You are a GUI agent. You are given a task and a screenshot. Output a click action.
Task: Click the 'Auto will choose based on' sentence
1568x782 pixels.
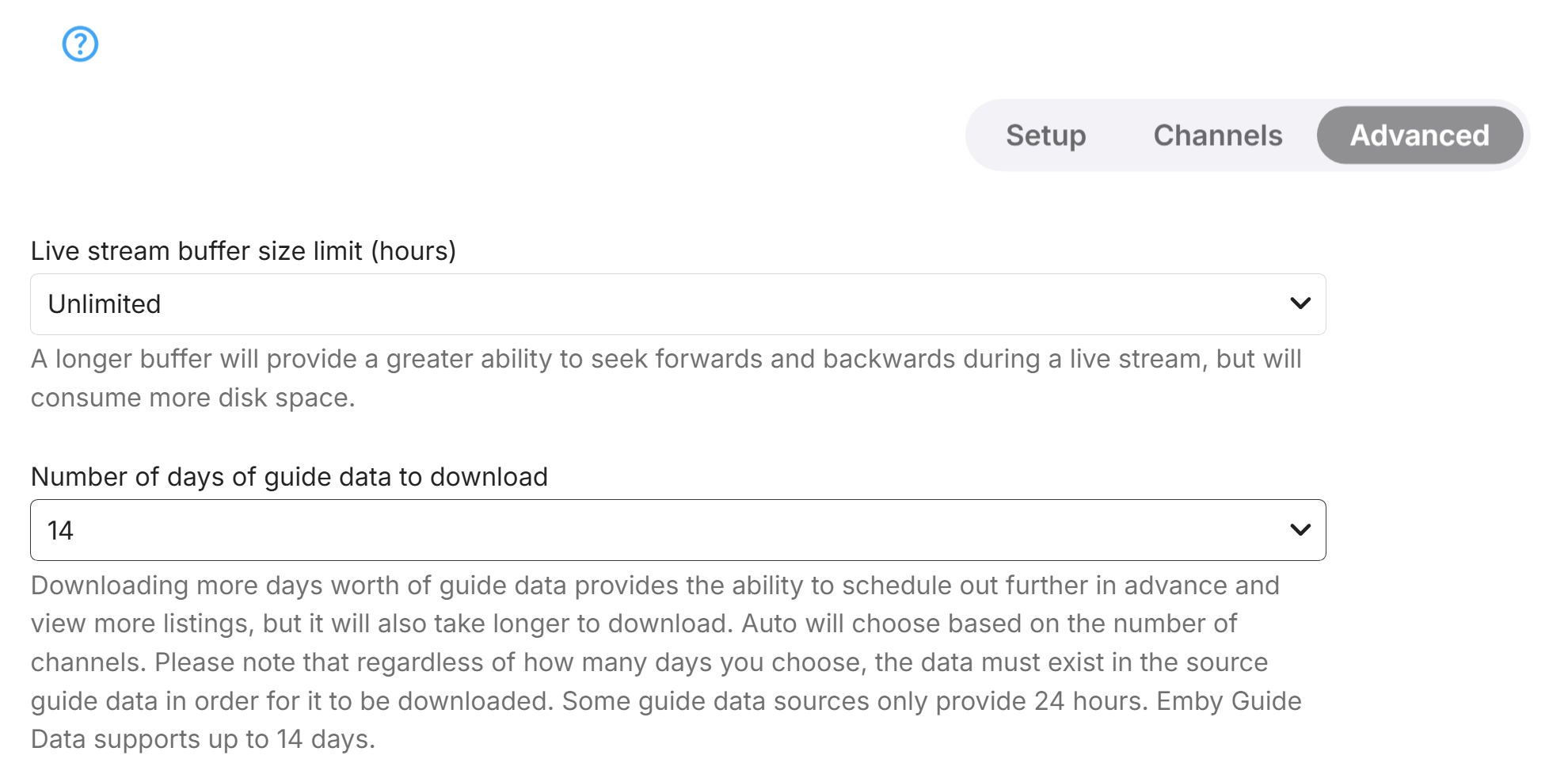988,624
